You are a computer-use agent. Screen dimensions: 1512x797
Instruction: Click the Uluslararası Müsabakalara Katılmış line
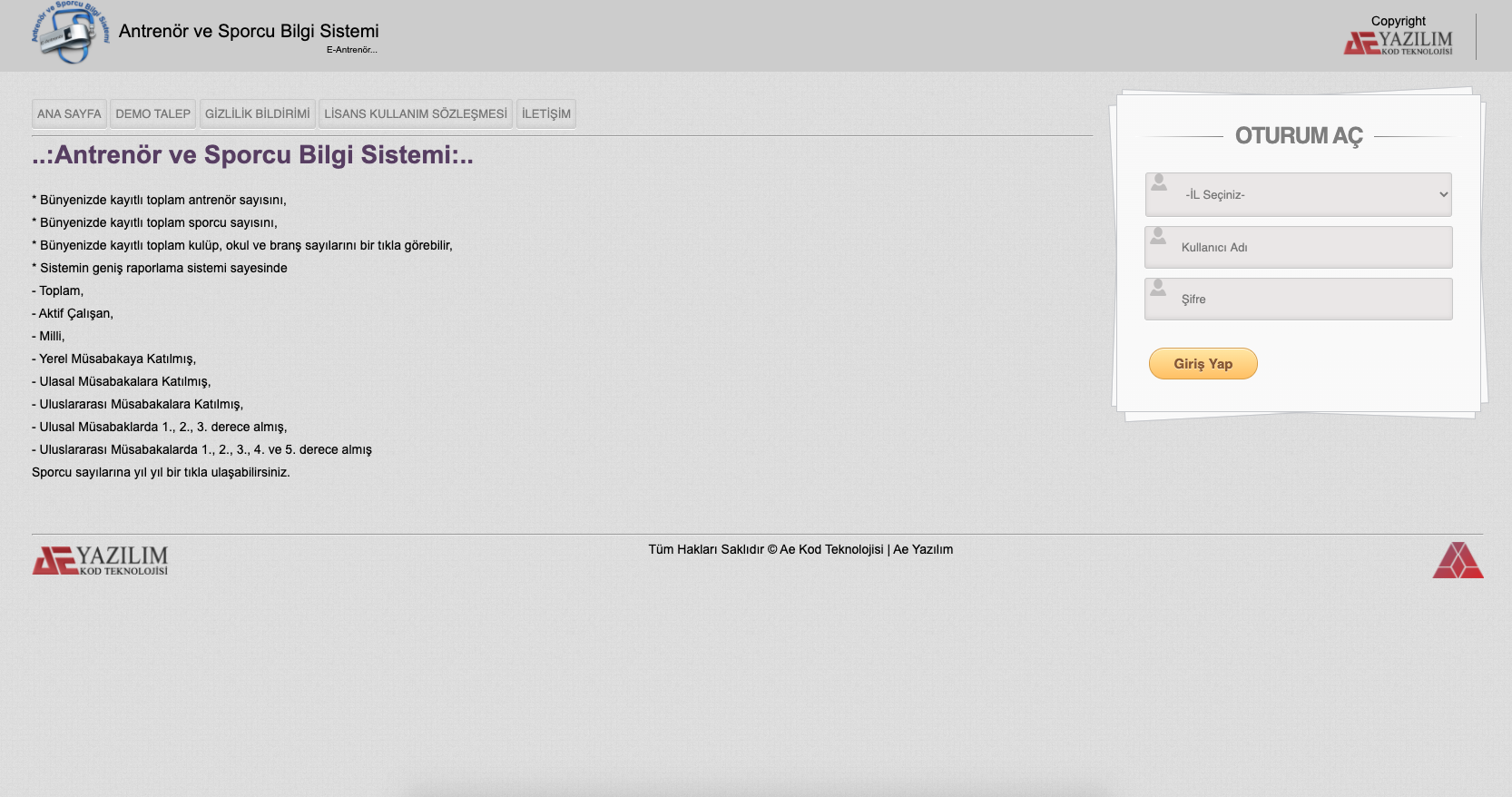(137, 404)
